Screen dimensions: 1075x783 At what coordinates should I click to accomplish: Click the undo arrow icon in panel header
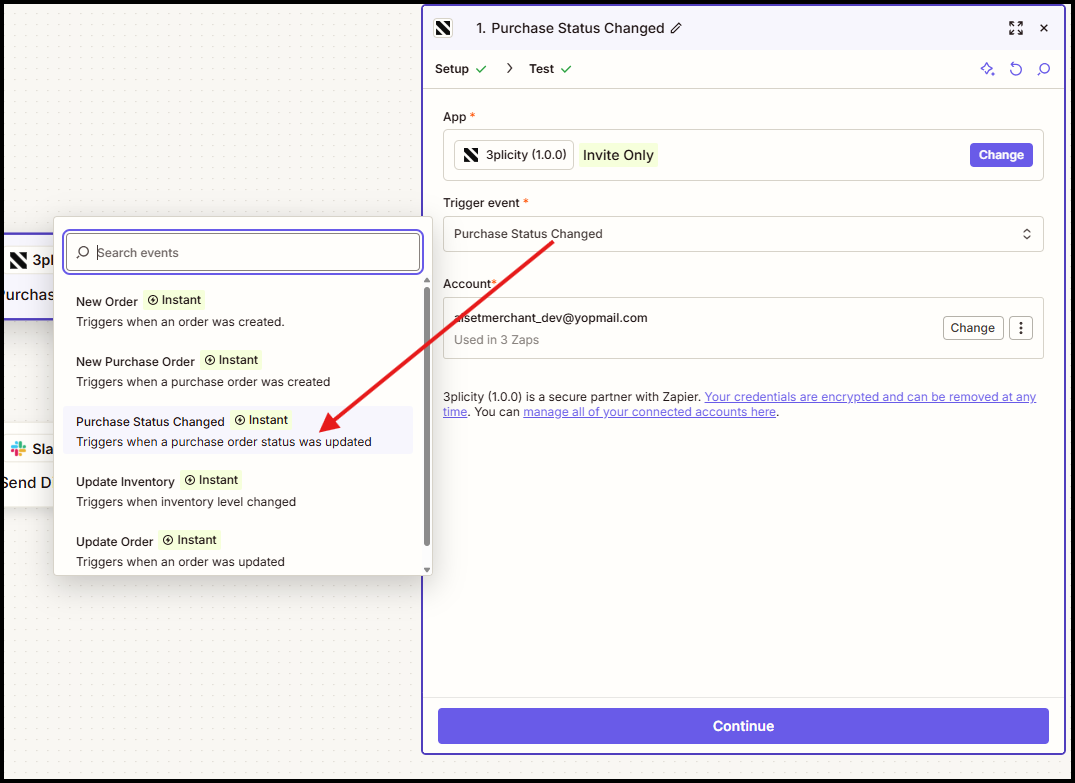(1016, 69)
